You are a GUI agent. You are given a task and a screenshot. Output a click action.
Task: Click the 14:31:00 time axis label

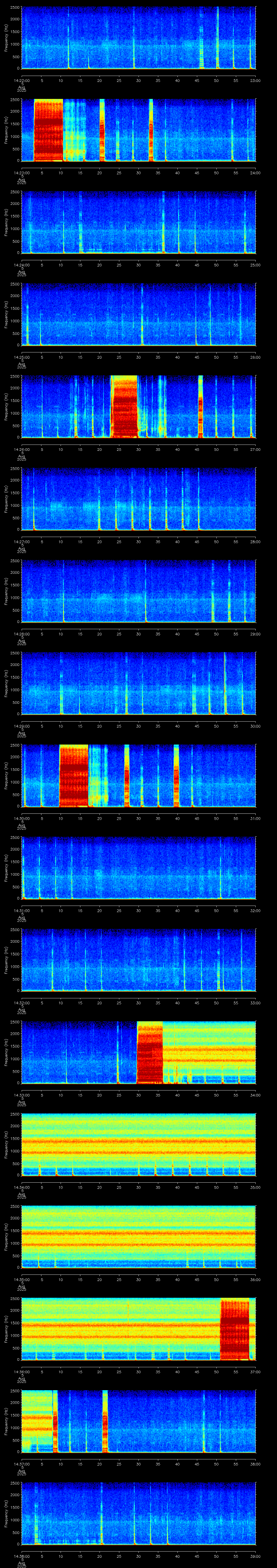pyautogui.click(x=21, y=910)
